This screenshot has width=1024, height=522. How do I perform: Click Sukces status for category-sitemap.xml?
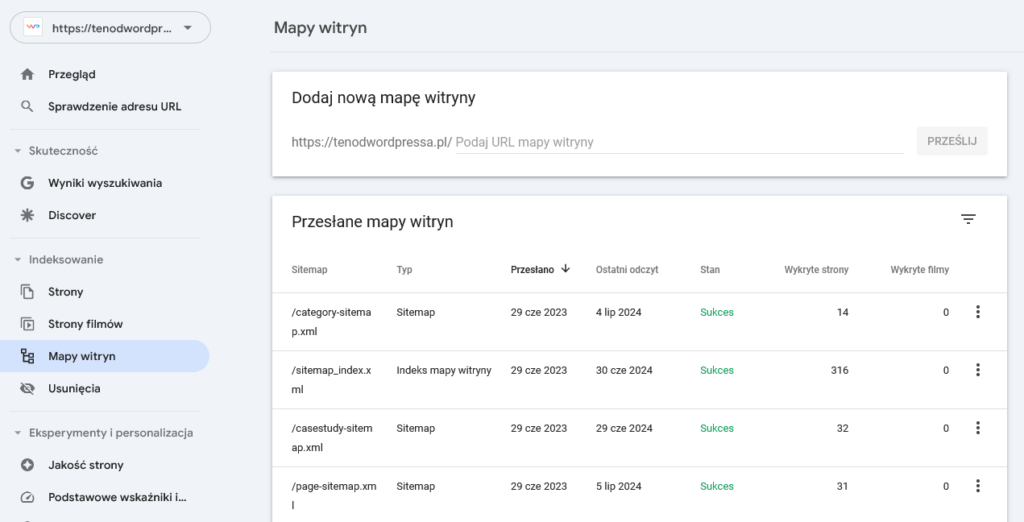(x=716, y=312)
